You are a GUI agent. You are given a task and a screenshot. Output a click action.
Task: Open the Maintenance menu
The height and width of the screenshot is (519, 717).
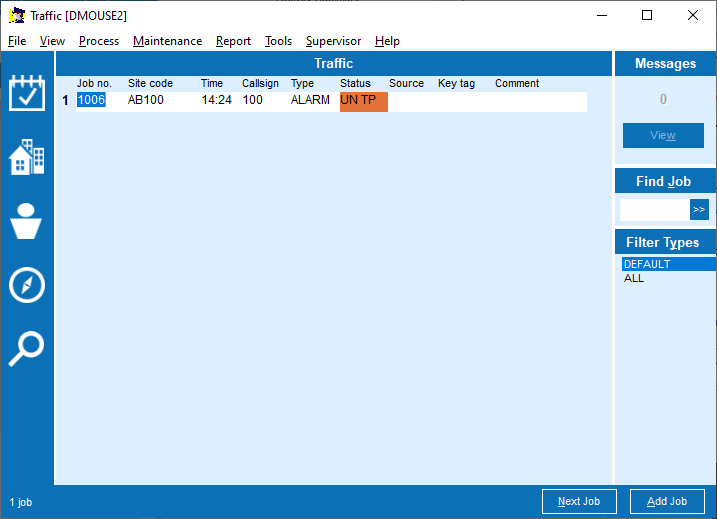167,41
